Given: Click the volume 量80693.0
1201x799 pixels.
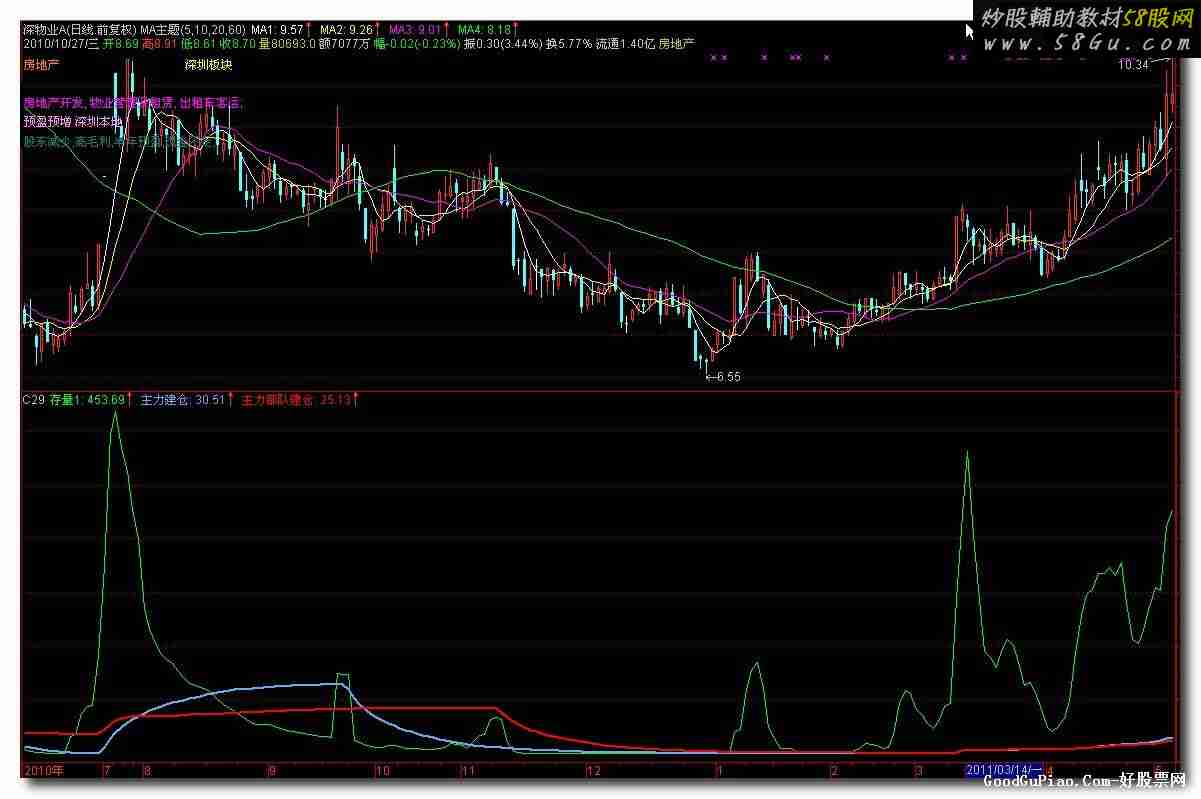Looking at the screenshot, I should point(287,44).
